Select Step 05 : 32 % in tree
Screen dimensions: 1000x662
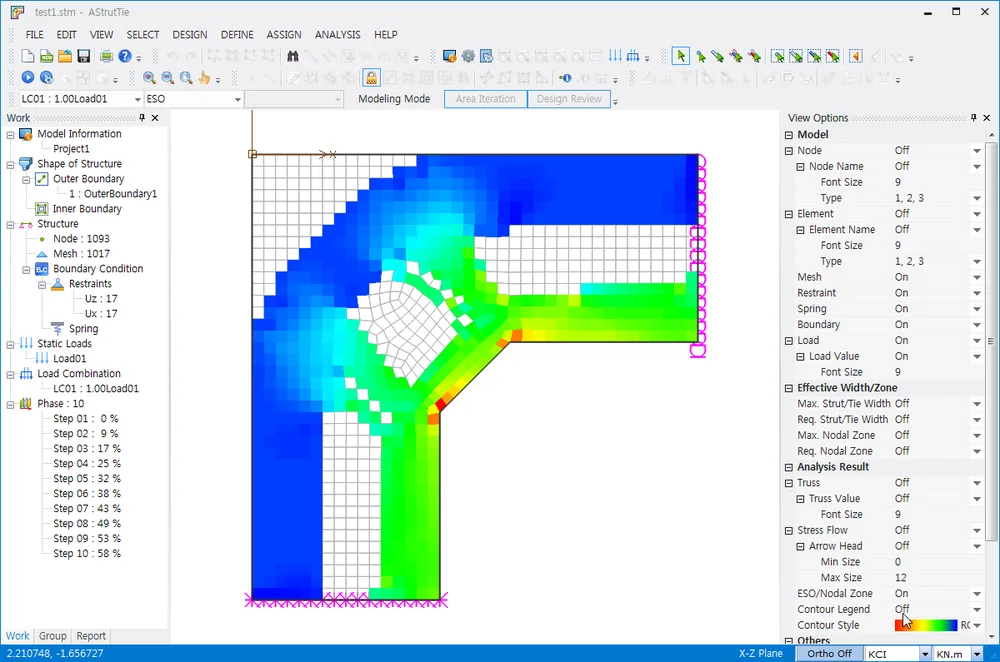click(x=87, y=478)
